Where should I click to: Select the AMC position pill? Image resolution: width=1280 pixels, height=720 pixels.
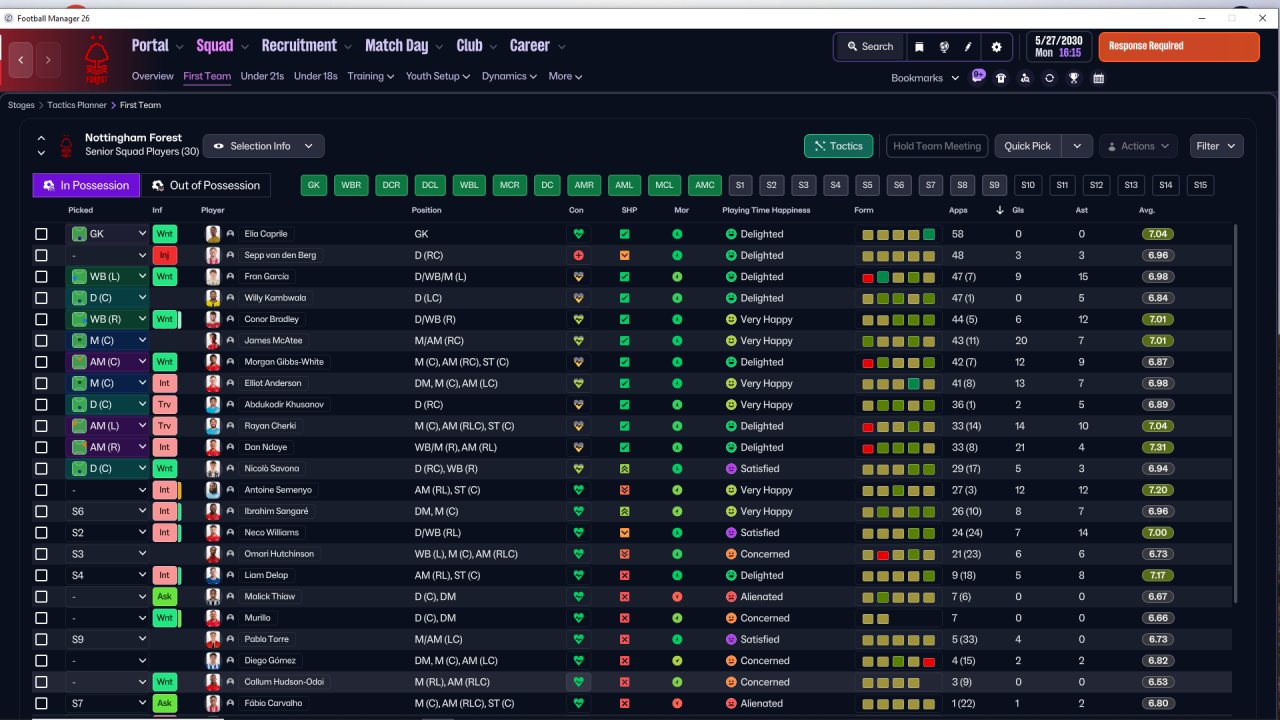coord(705,185)
